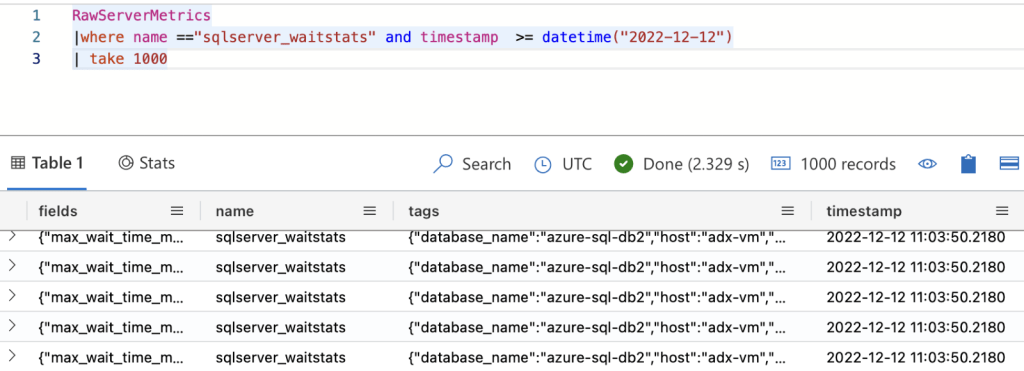Click the UTC clock icon
The height and width of the screenshot is (371, 1024).
[x=543, y=165]
